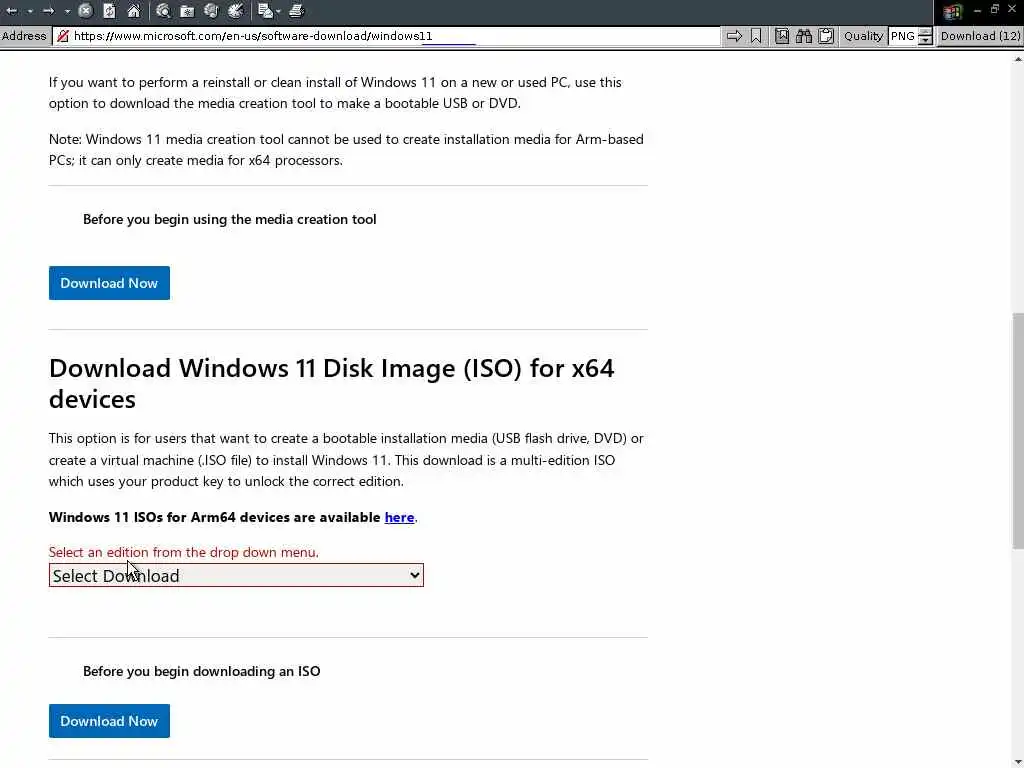Increase quality with stepper up arrow
1024x768 pixels.
point(925,32)
